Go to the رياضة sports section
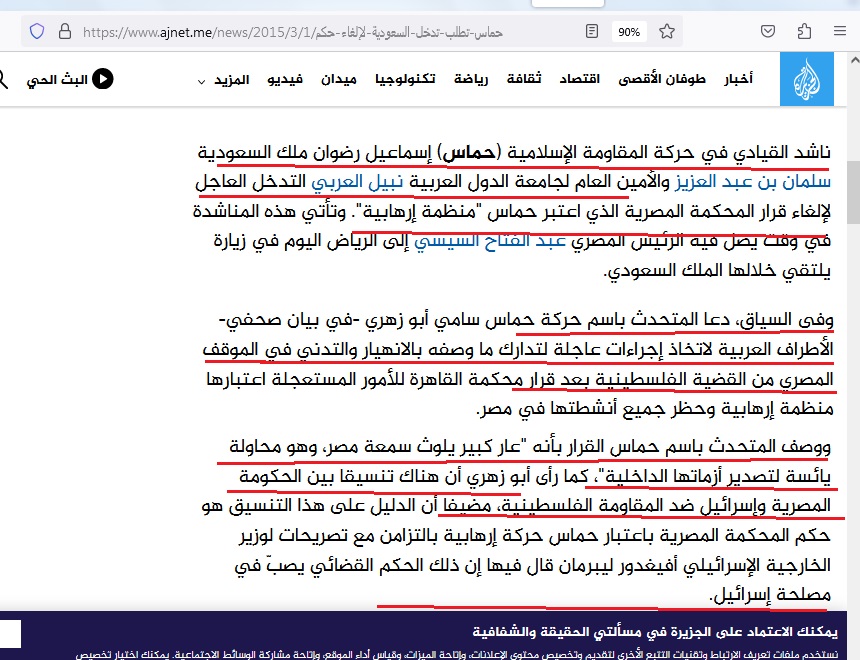The height and width of the screenshot is (660, 860). click(x=471, y=80)
